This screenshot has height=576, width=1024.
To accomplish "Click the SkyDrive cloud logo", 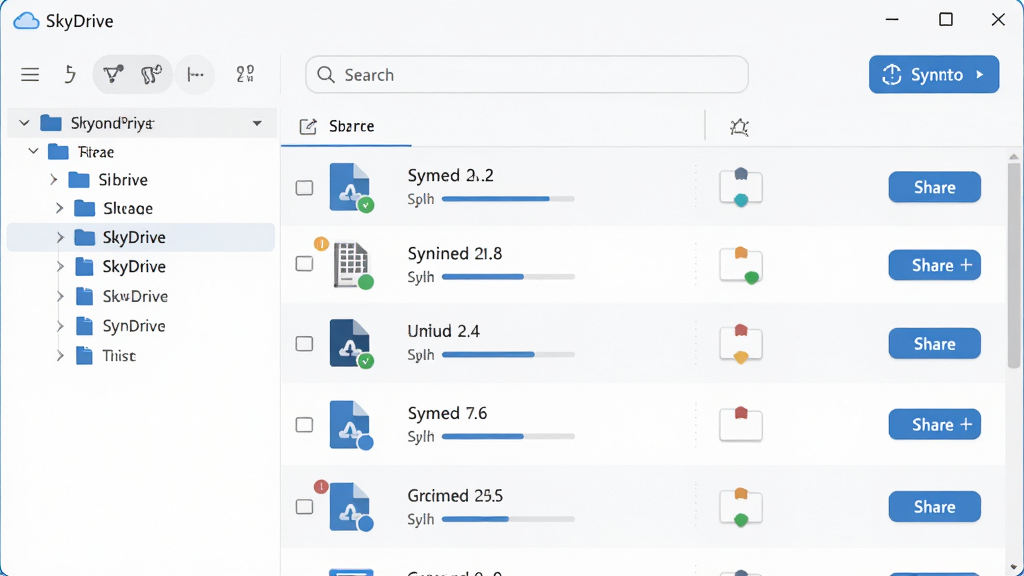I will pos(26,21).
